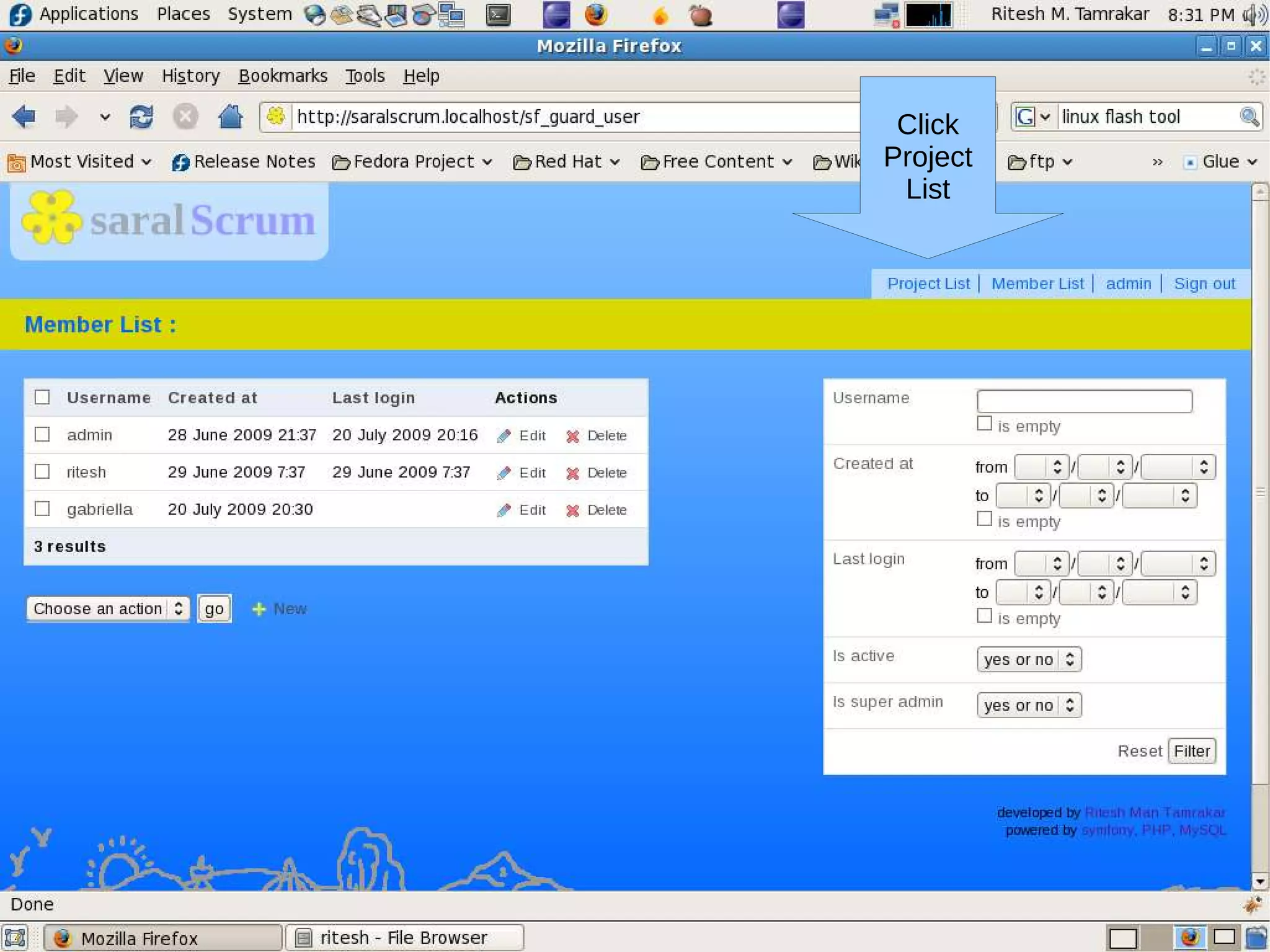
Task: Click the Project List link
Action: point(928,284)
